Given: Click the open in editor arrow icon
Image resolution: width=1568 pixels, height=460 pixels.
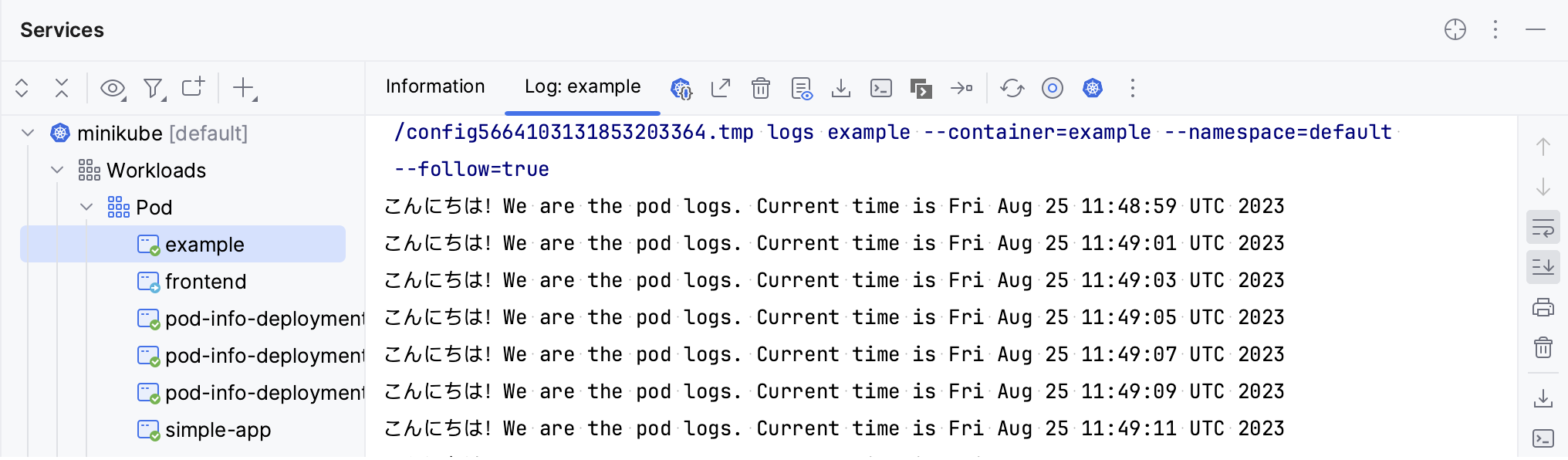Looking at the screenshot, I should tap(721, 88).
